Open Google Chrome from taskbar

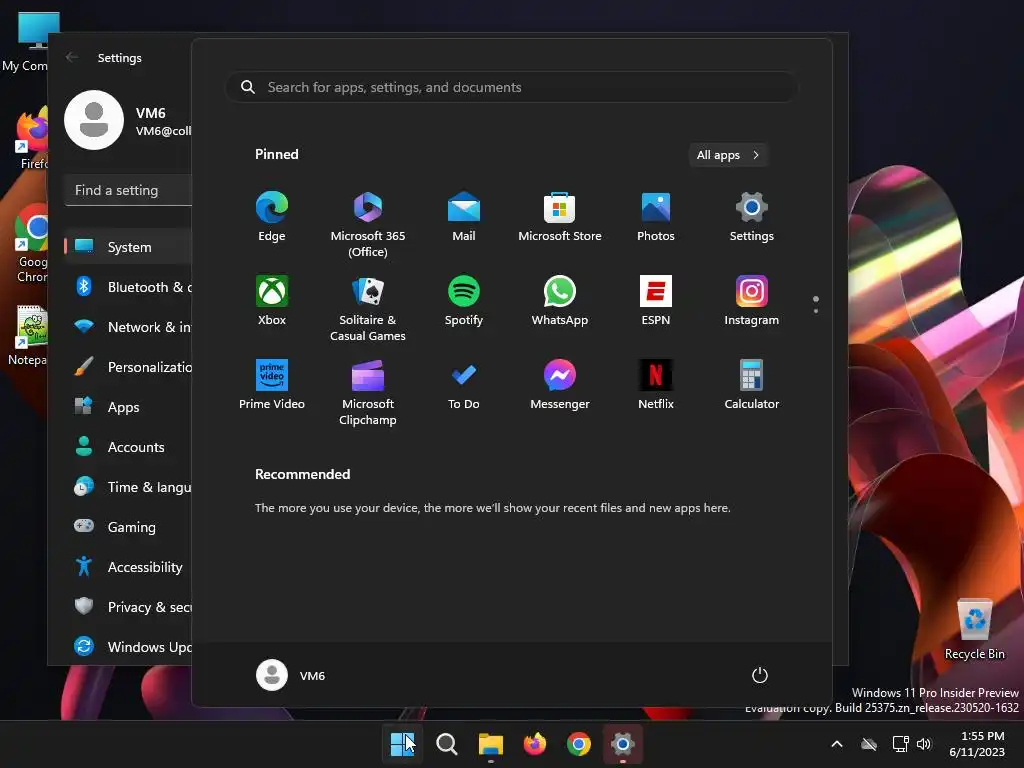[579, 744]
